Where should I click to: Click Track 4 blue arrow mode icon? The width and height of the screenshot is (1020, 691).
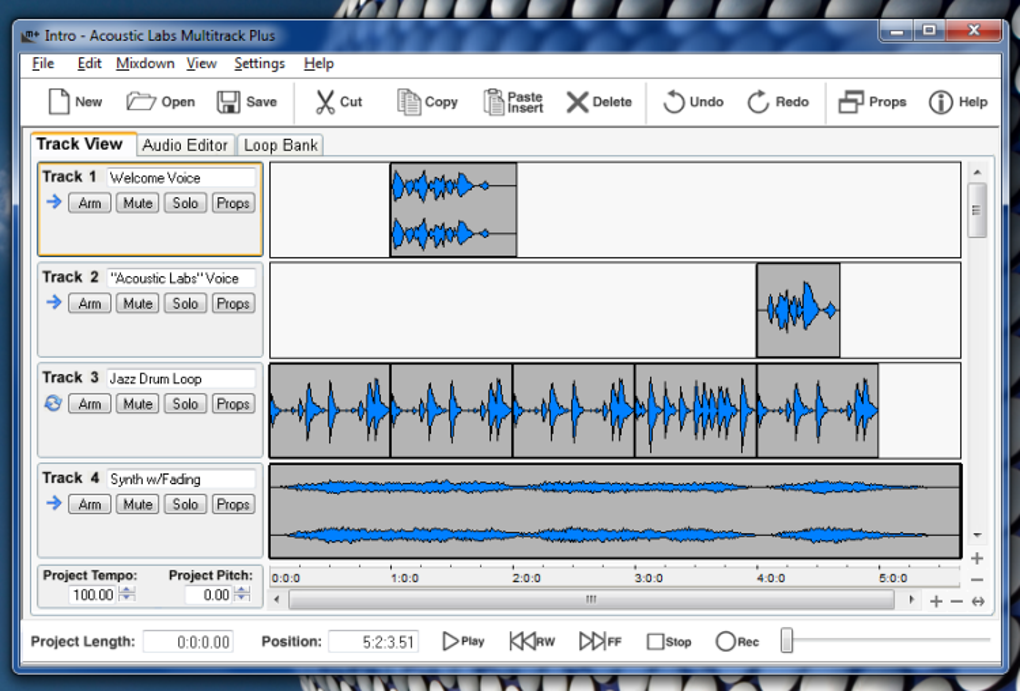(x=54, y=504)
